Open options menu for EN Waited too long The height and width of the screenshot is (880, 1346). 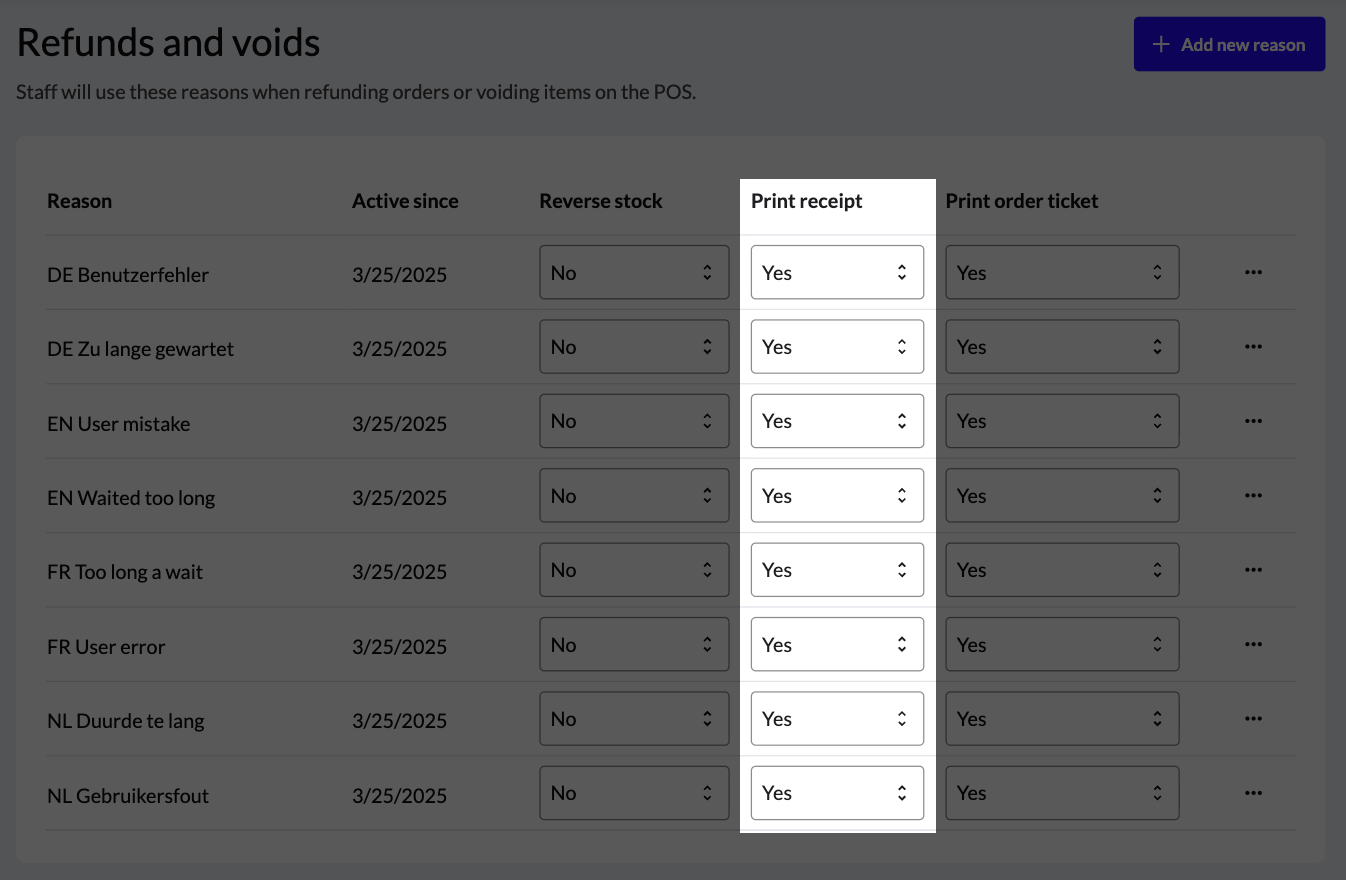coord(1253,495)
